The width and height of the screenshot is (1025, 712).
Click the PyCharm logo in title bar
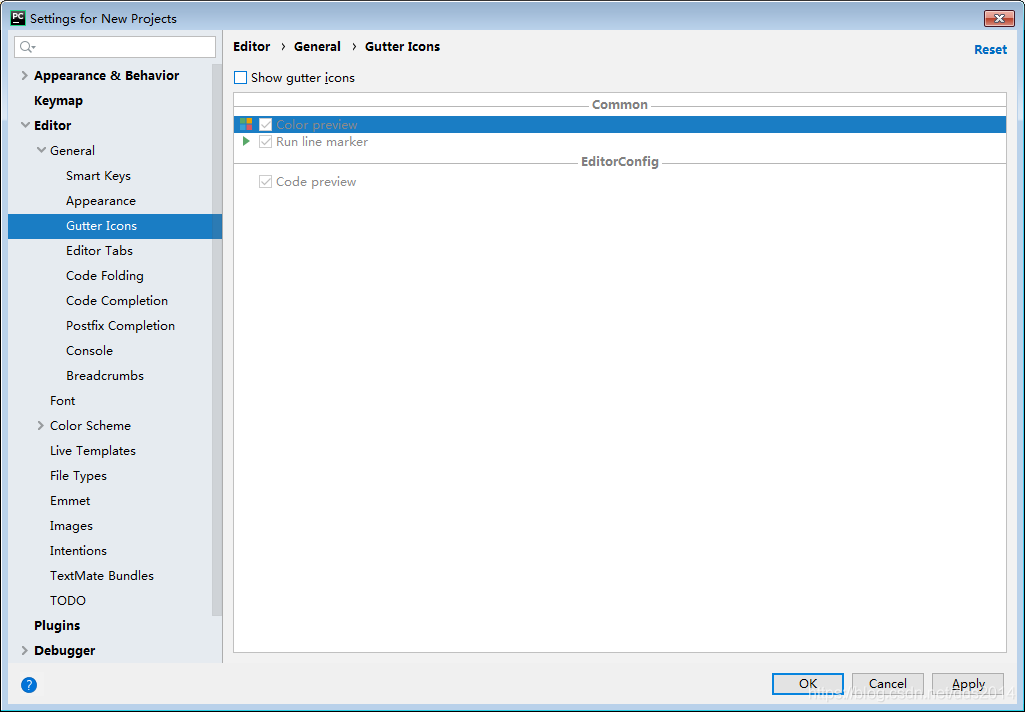[18, 18]
